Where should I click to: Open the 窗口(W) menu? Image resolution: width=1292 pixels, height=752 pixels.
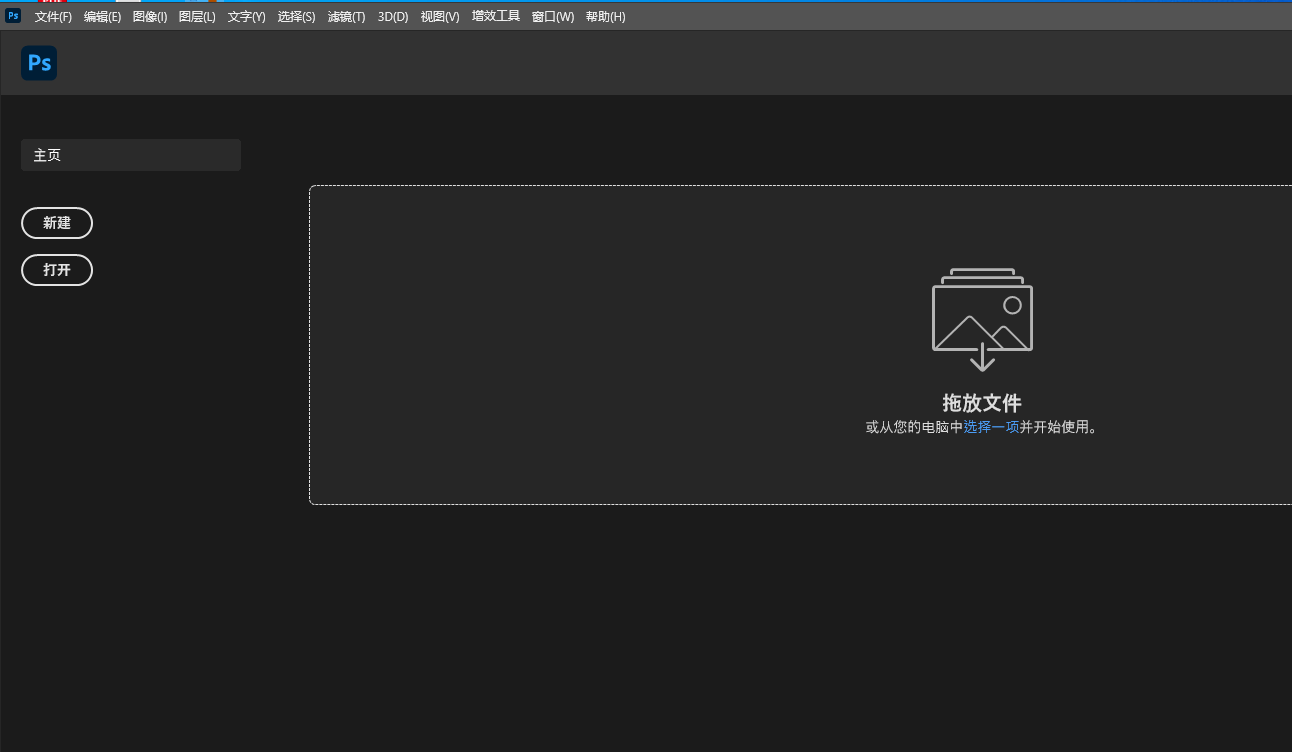tap(553, 17)
